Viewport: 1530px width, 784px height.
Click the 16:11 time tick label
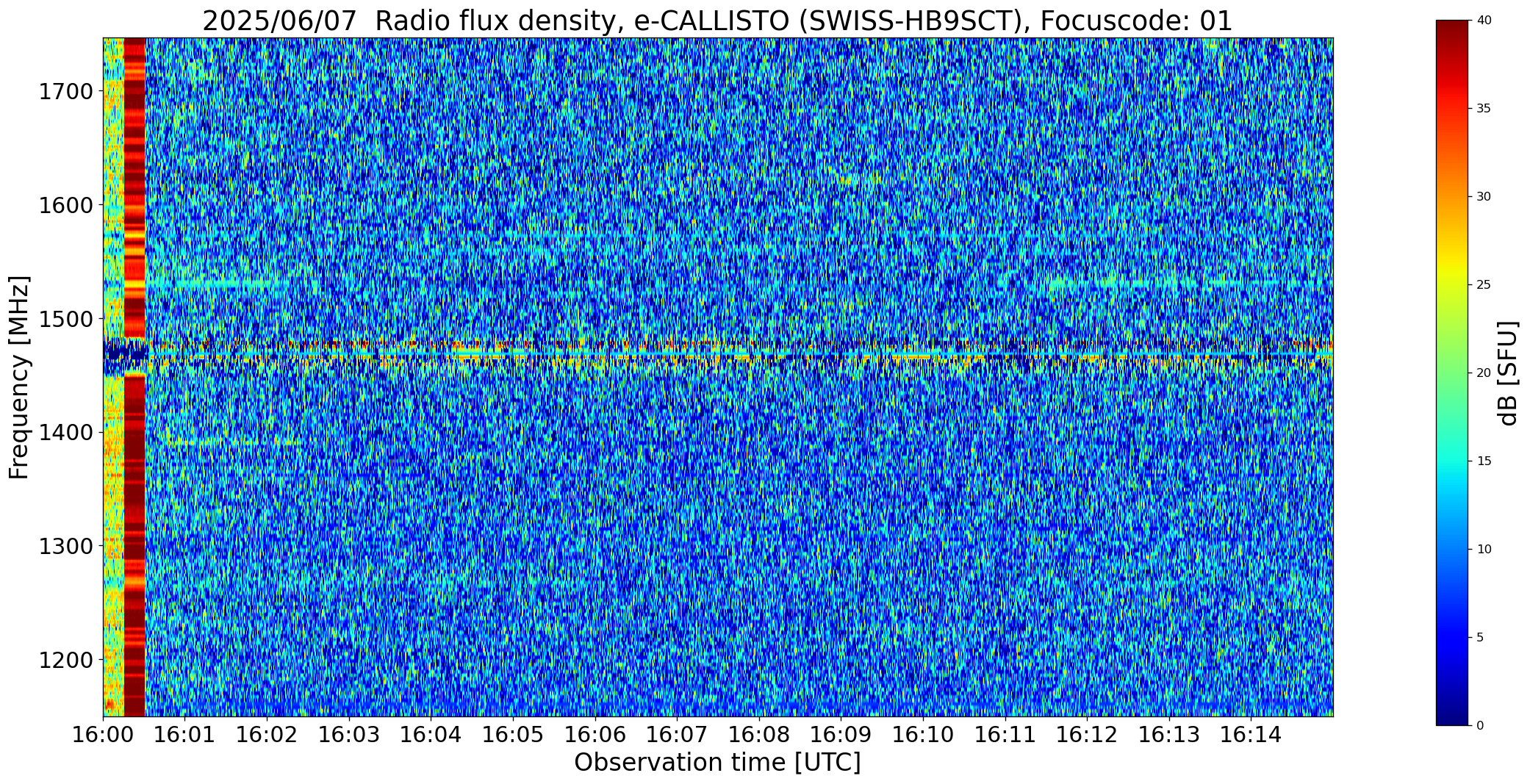pyautogui.click(x=1005, y=735)
